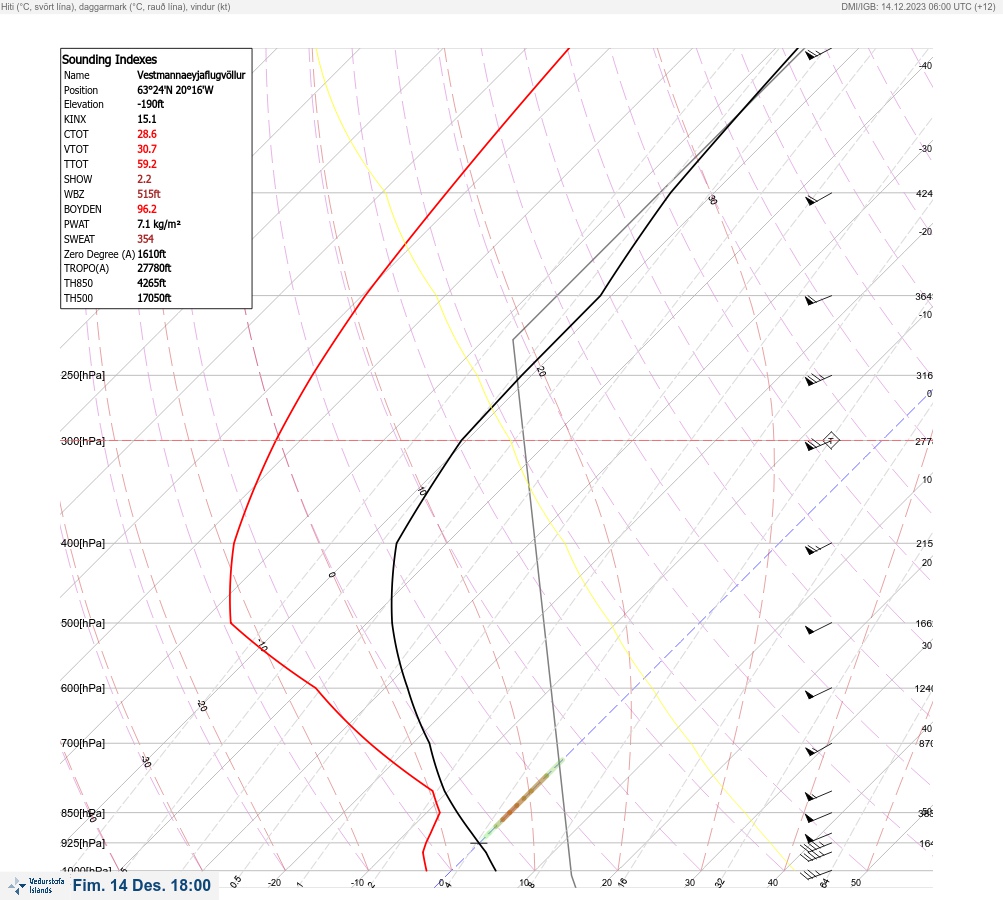Click the -40 temperature label at top right
Screen dimensions: 1003x900
tap(925, 65)
